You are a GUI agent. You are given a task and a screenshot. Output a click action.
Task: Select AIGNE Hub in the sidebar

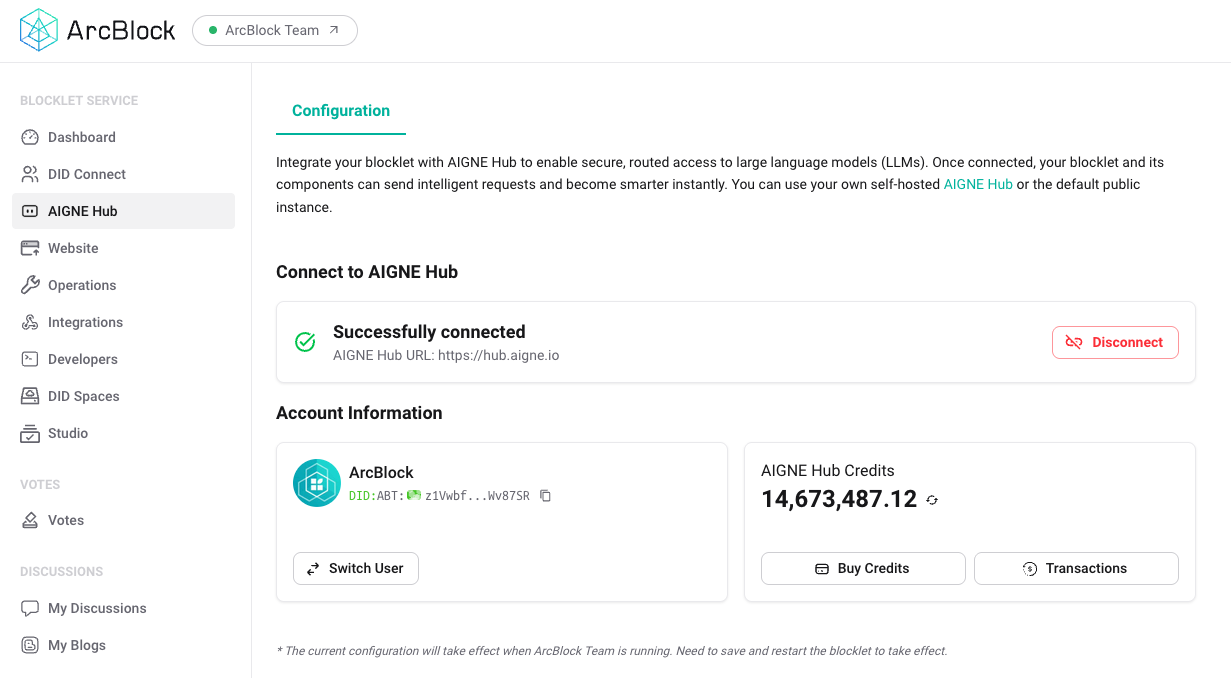point(83,211)
